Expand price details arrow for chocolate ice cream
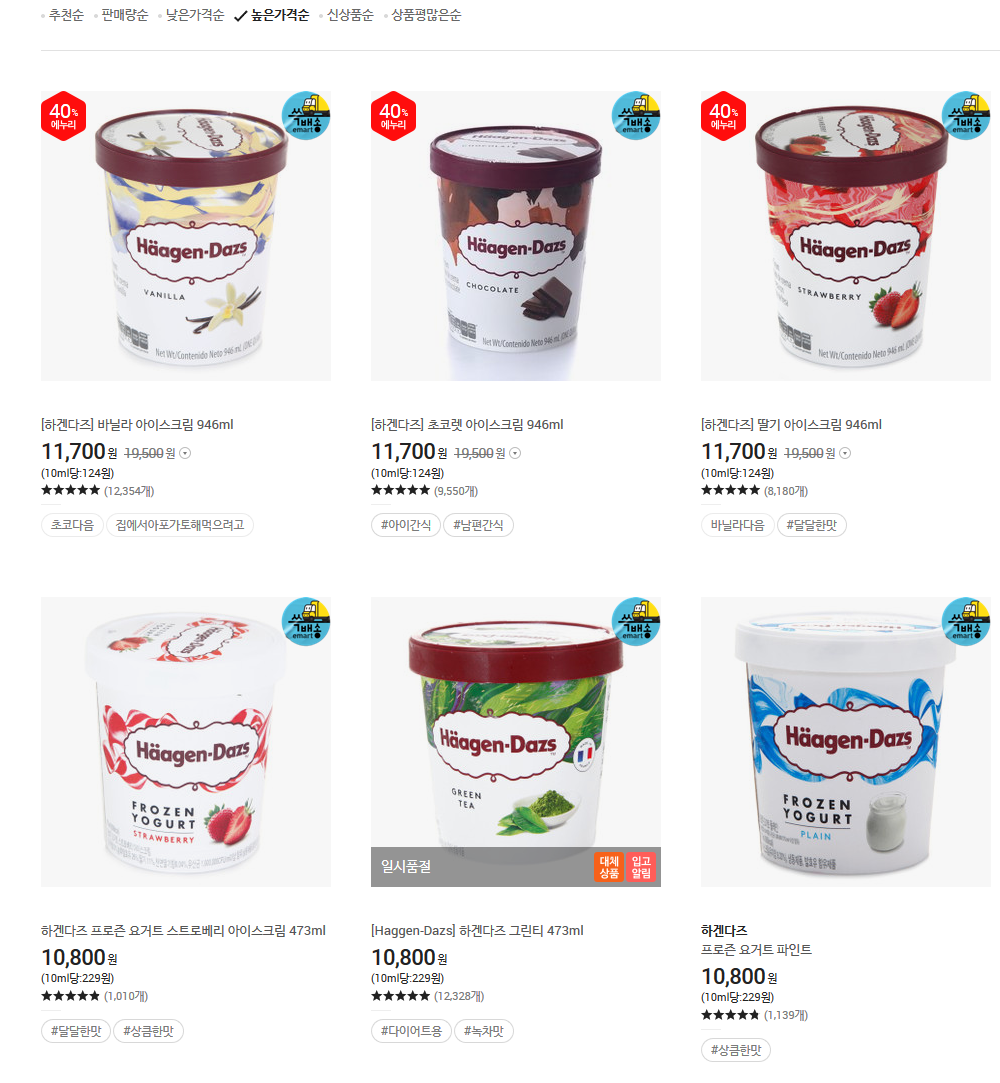 (x=515, y=453)
